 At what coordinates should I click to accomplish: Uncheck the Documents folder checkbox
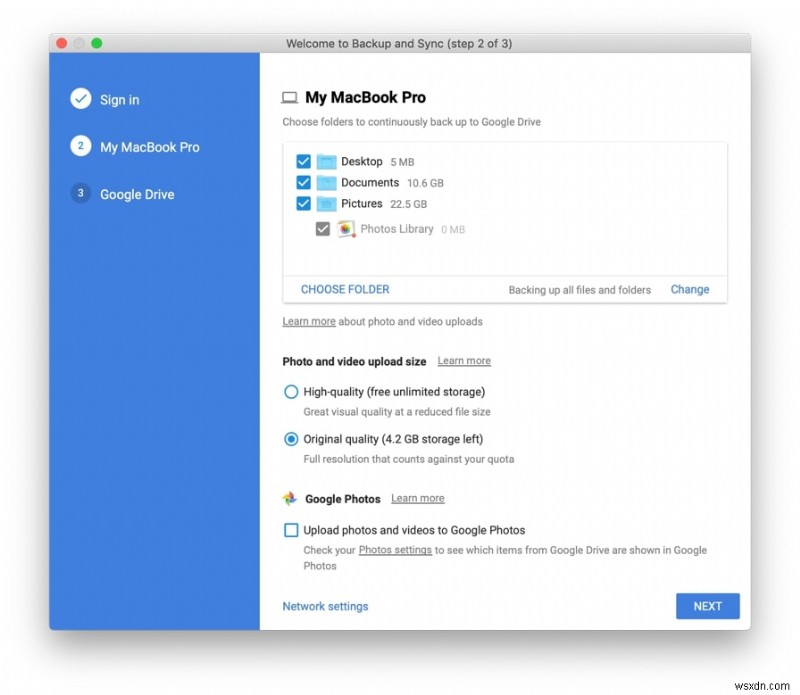pyautogui.click(x=303, y=182)
